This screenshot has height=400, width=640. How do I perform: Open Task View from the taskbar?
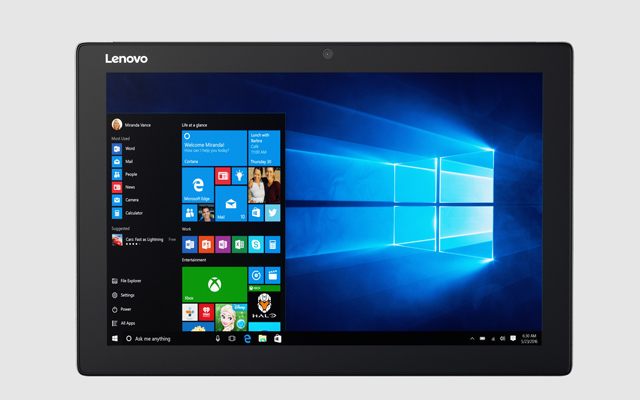[232, 339]
